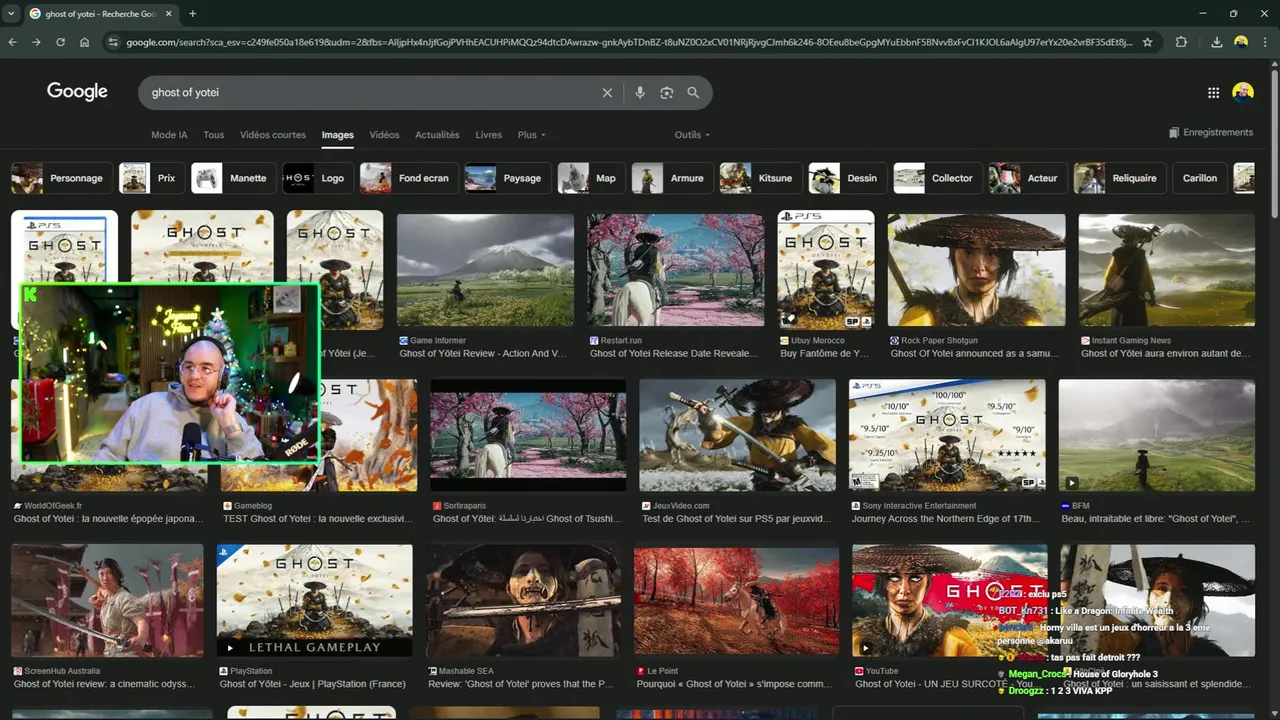The image size is (1280, 720).
Task: Expand the Plus menu
Action: tap(531, 135)
